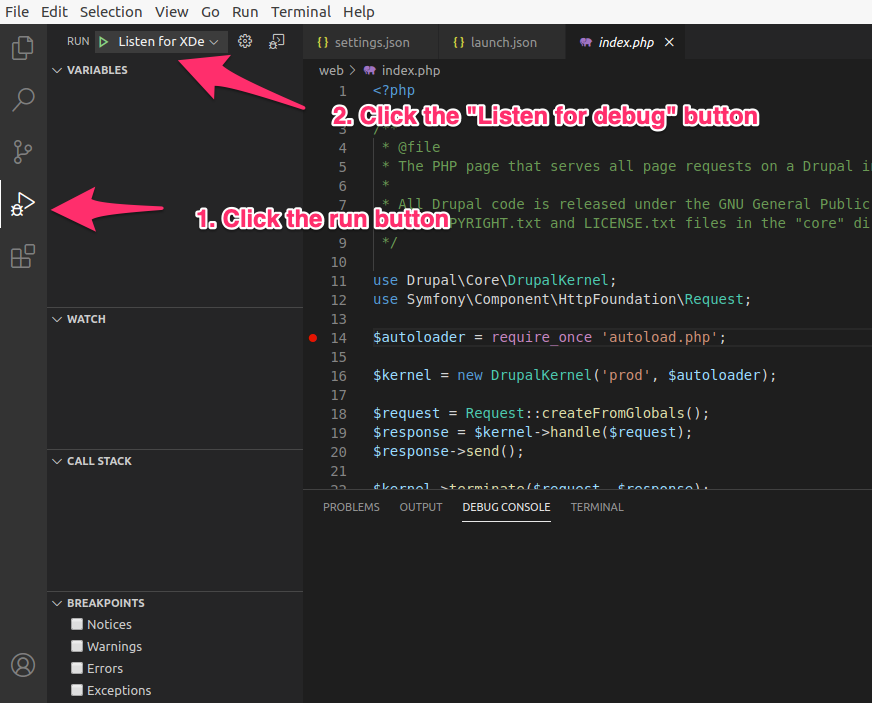The width and height of the screenshot is (872, 703).
Task: Open the Accounts icon menu
Action: 23,665
